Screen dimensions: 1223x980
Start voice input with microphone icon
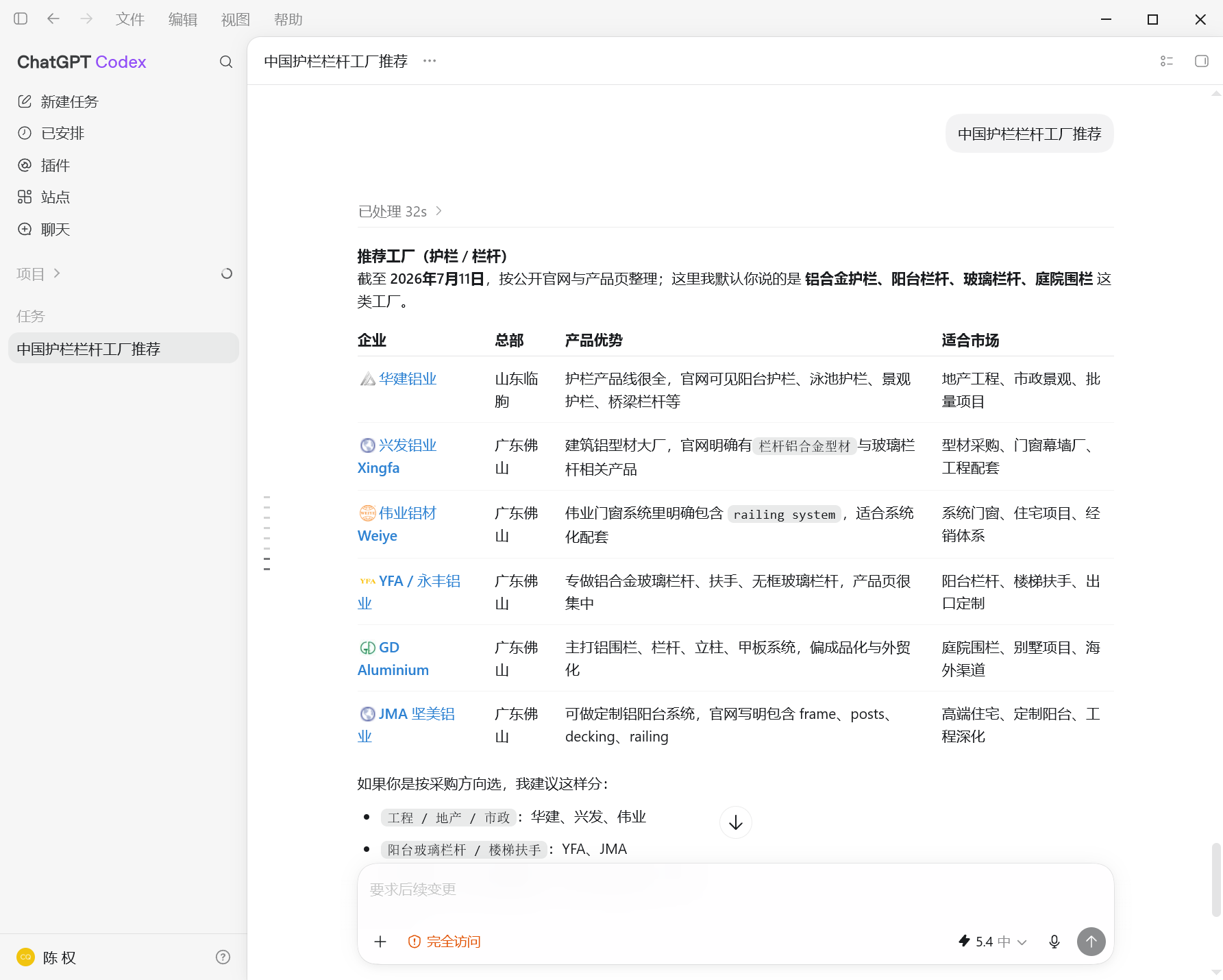tap(1054, 942)
